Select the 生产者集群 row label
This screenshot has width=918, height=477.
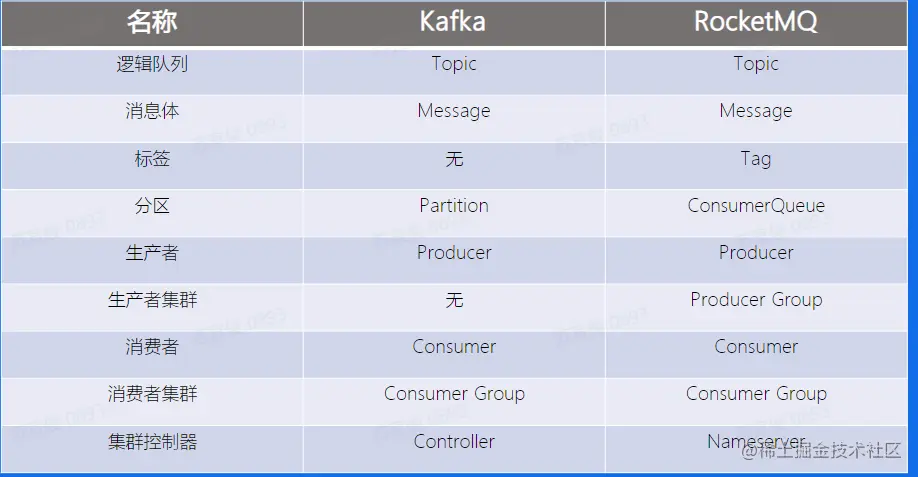tap(152, 300)
